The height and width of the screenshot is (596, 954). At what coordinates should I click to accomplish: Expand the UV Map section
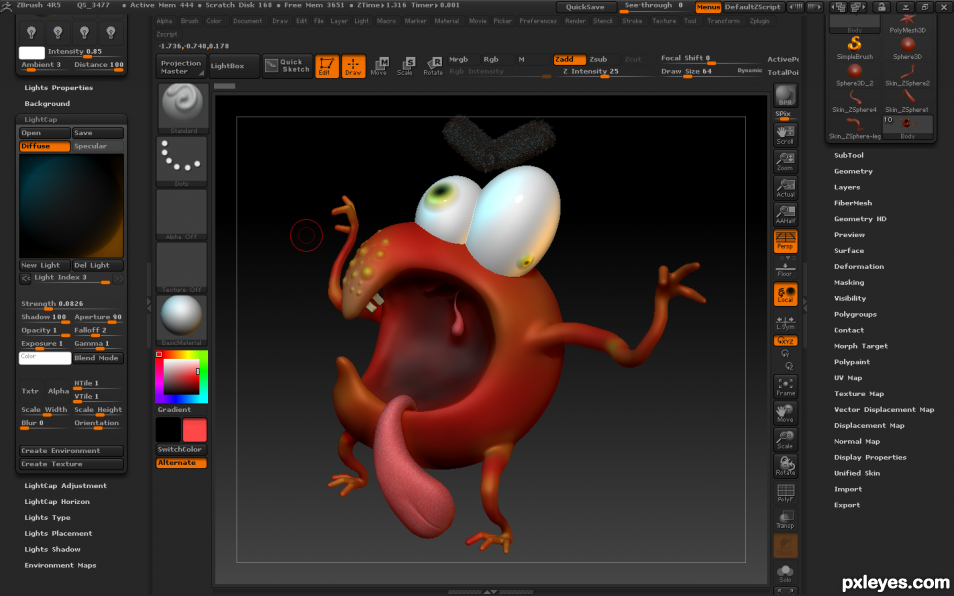(848, 378)
